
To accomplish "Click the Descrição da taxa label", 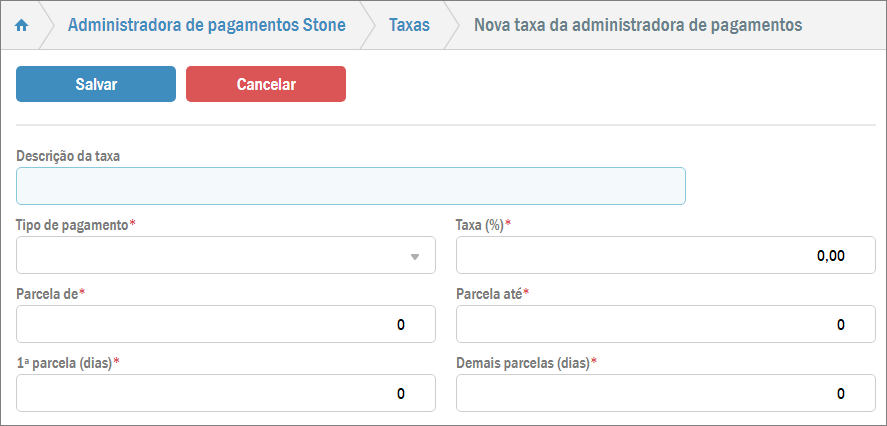I will coord(69,156).
